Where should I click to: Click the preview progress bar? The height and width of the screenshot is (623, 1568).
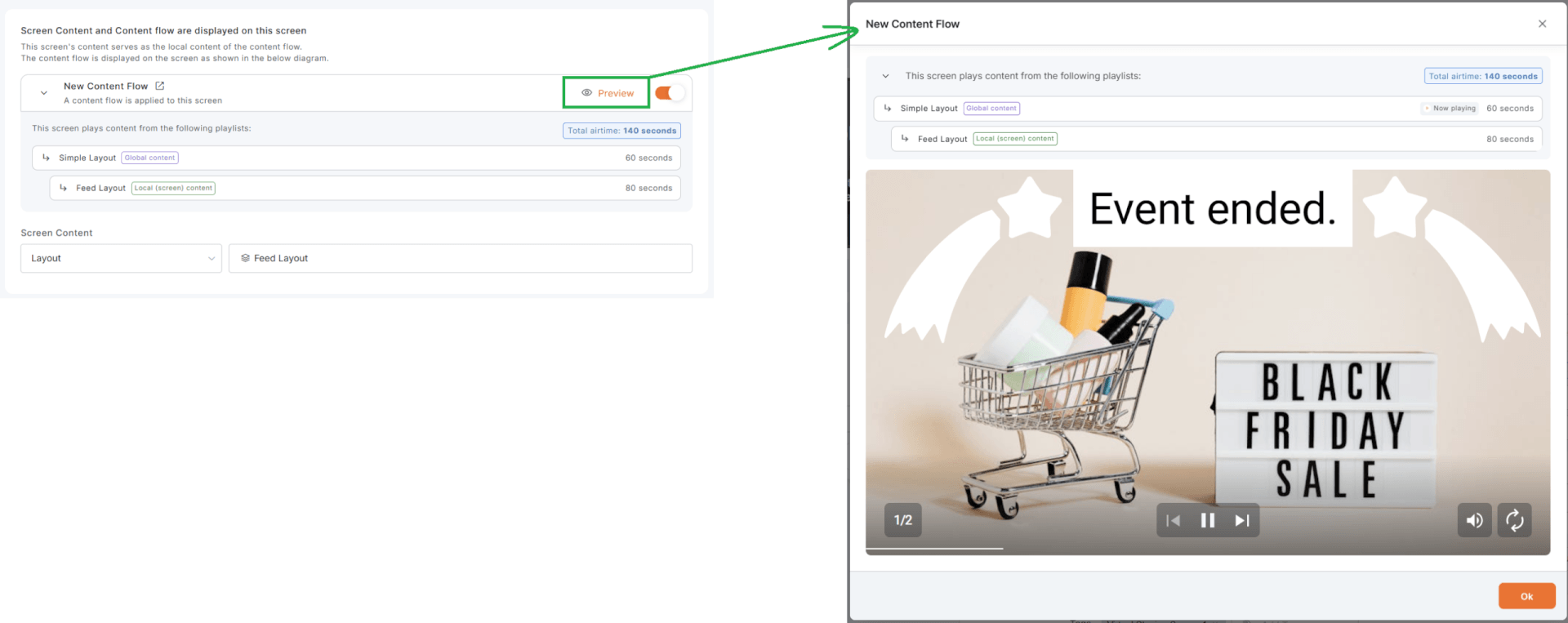point(1208,549)
